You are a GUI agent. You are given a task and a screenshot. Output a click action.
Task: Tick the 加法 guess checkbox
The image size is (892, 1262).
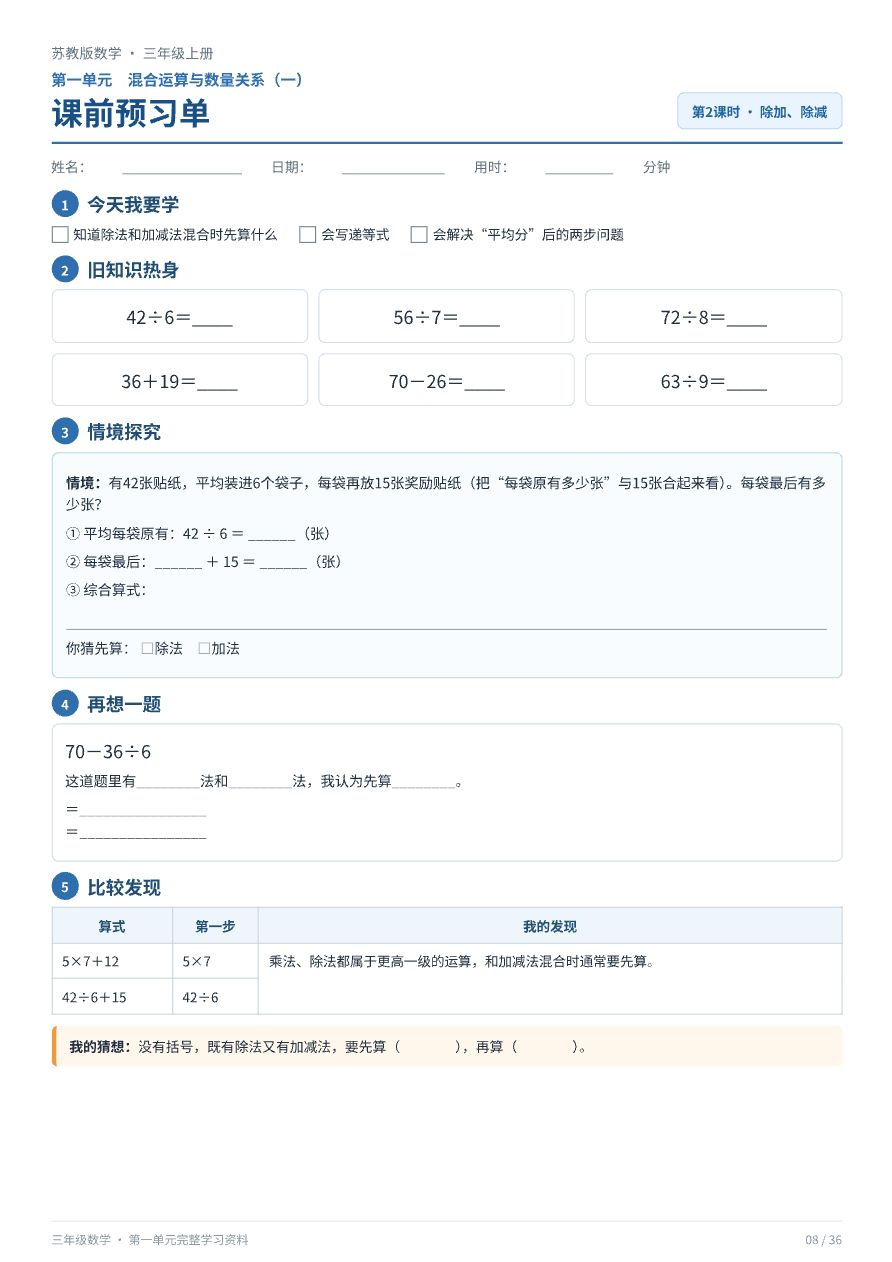tap(204, 648)
